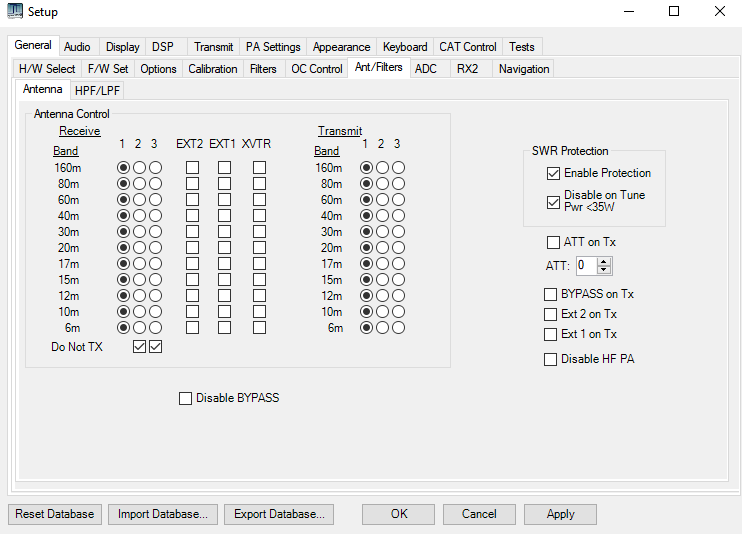The height and width of the screenshot is (534, 742).
Task: Click the Setup window app icon
Action: tap(15, 11)
